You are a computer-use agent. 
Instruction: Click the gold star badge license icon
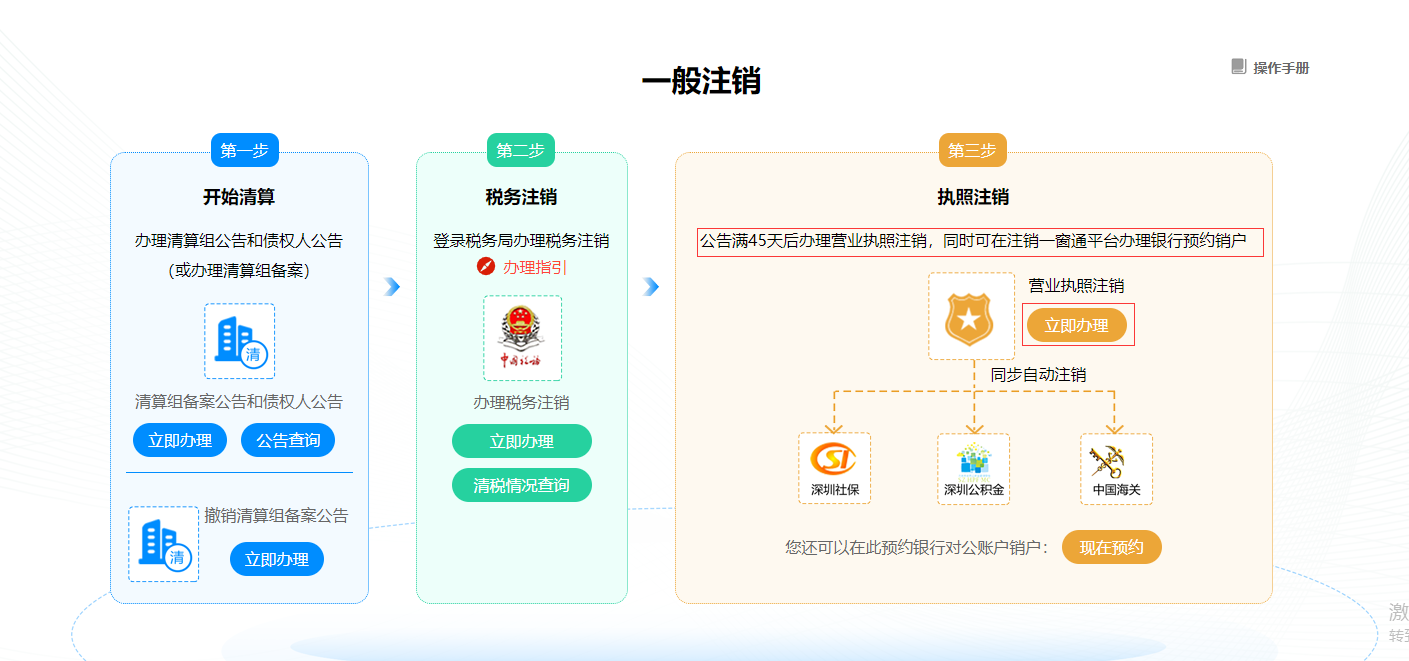968,316
